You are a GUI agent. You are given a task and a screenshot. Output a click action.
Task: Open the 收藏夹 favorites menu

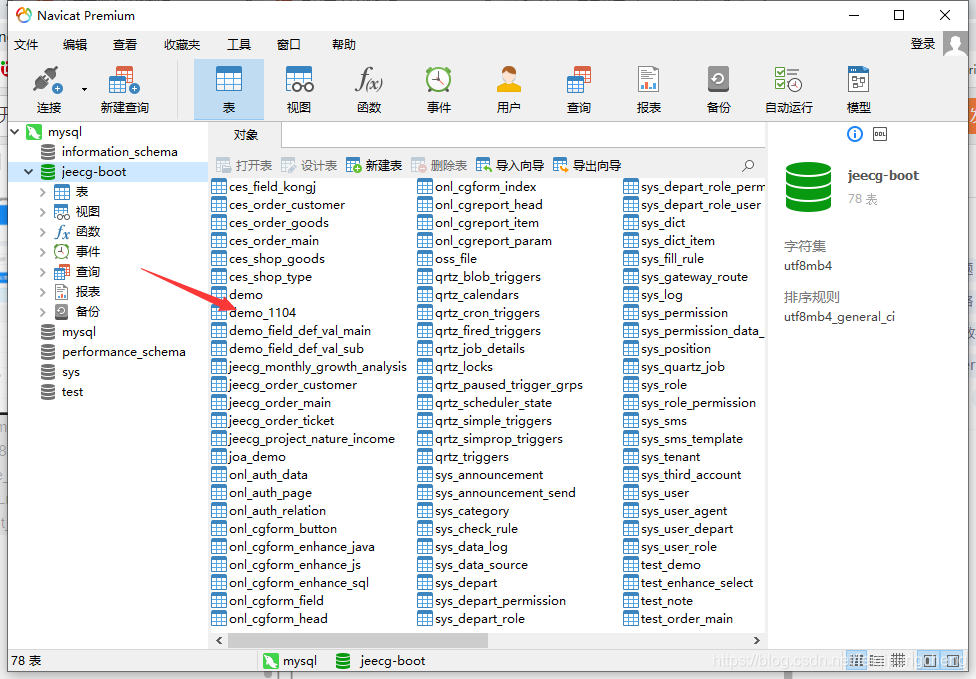(182, 45)
